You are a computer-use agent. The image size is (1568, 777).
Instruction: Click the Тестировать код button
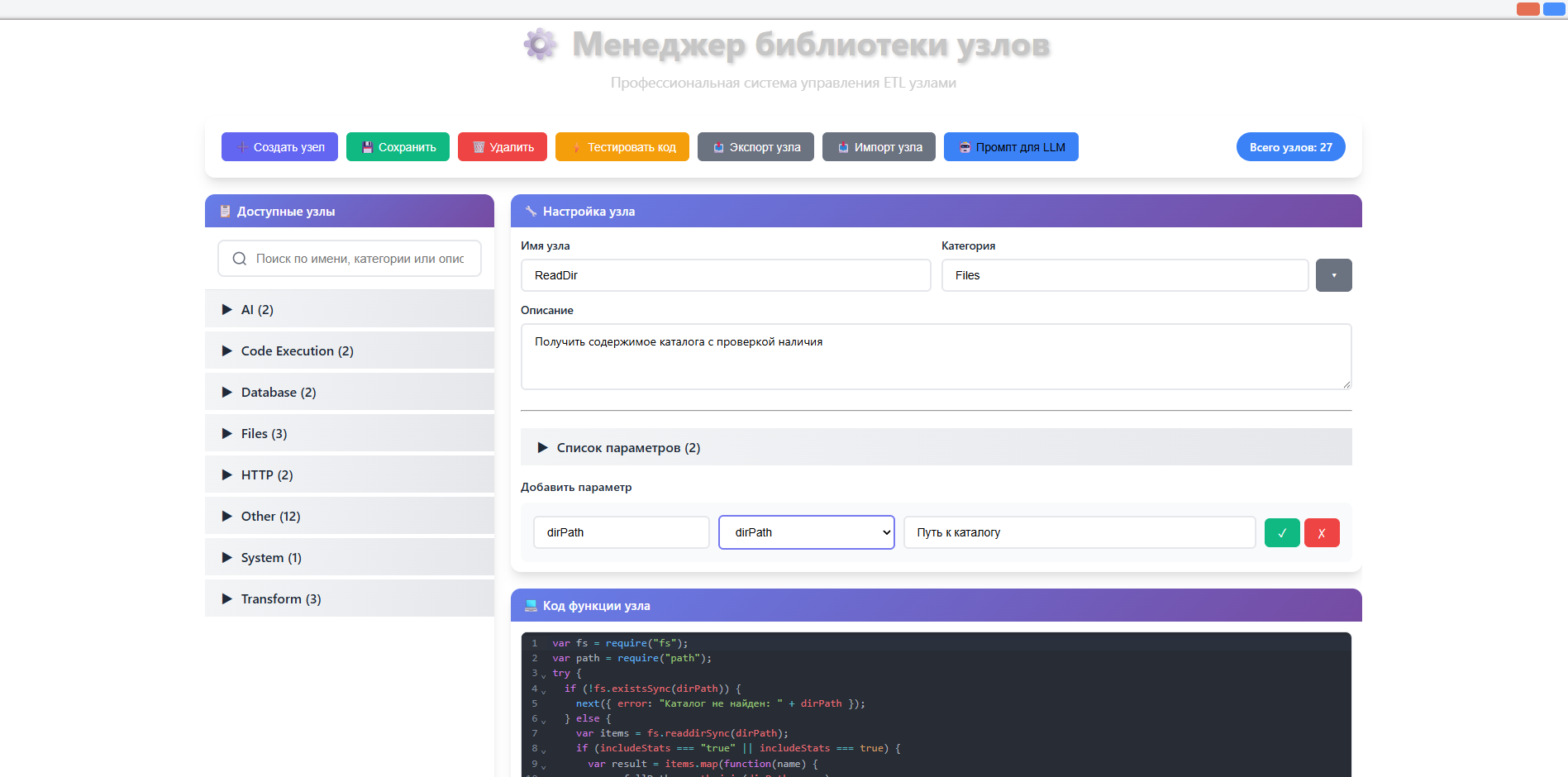pyautogui.click(x=622, y=147)
